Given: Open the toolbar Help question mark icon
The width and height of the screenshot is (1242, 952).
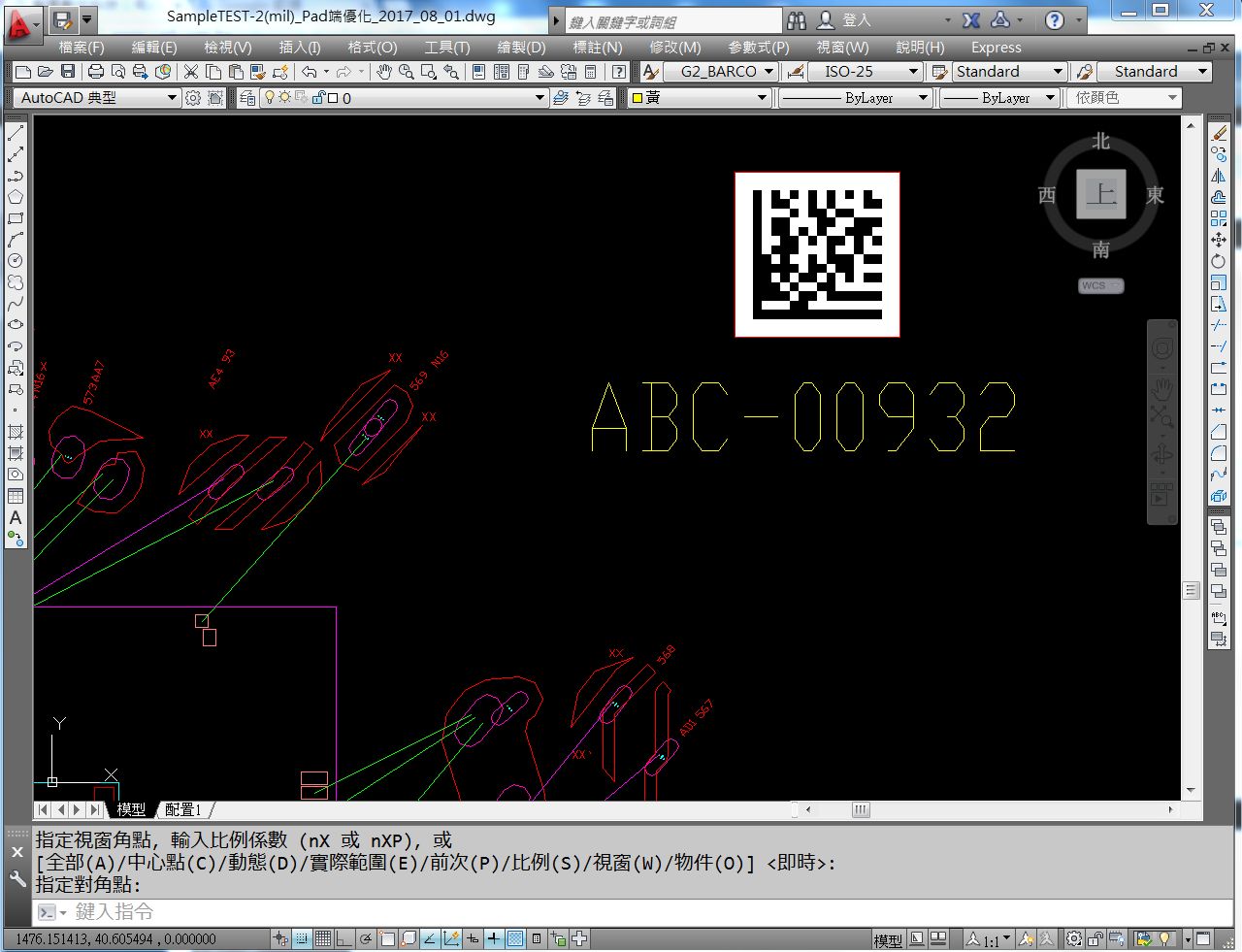Looking at the screenshot, I should (x=618, y=72).
